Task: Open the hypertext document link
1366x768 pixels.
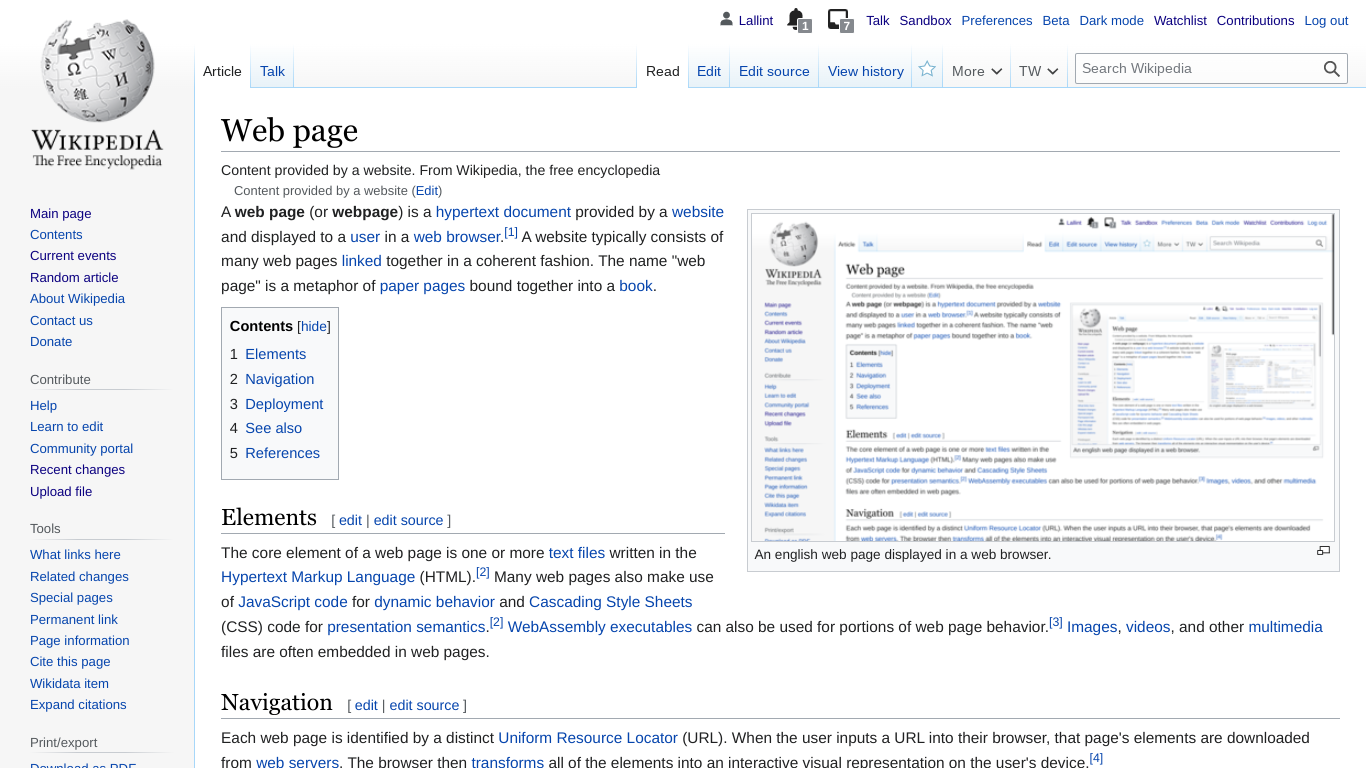Action: point(503,212)
